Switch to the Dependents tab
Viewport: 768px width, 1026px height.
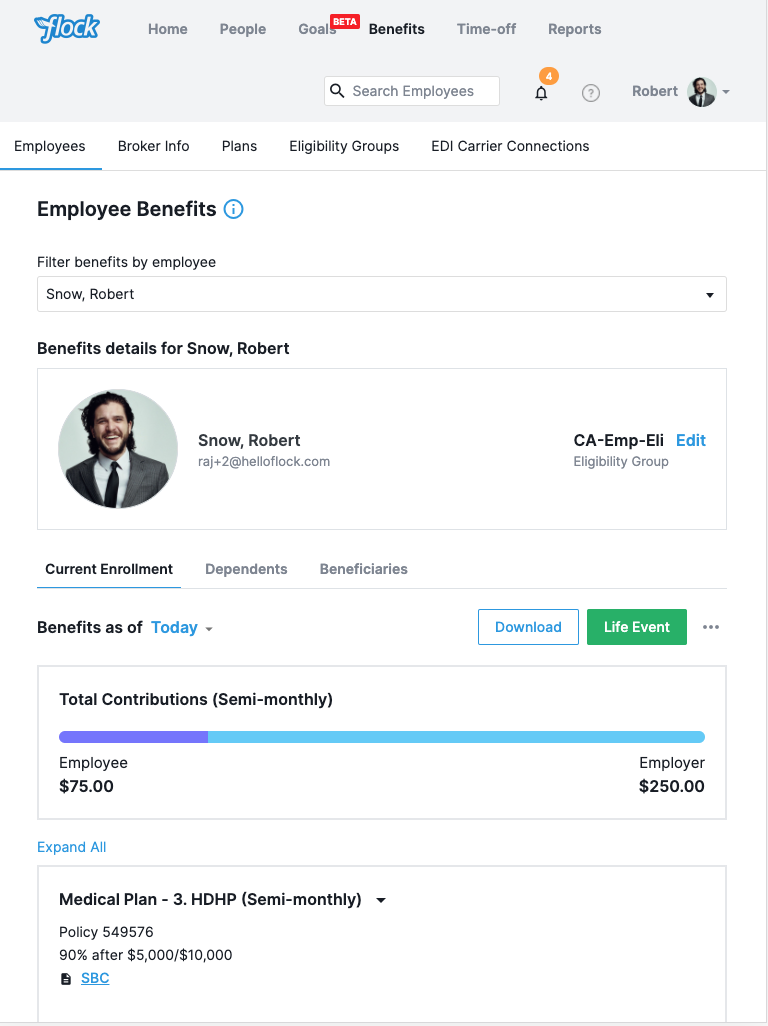[x=246, y=569]
